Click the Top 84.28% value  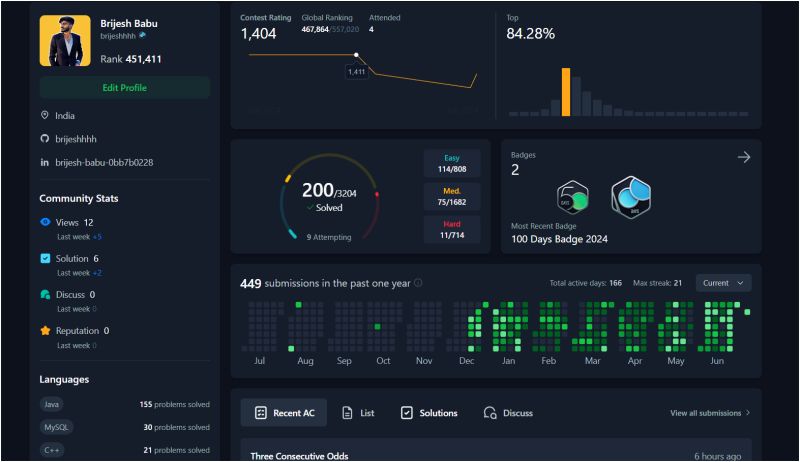click(530, 34)
